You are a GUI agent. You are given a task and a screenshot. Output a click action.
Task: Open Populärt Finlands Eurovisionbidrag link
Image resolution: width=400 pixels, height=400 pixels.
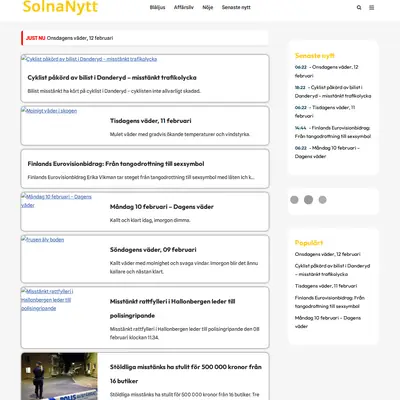point(330,302)
